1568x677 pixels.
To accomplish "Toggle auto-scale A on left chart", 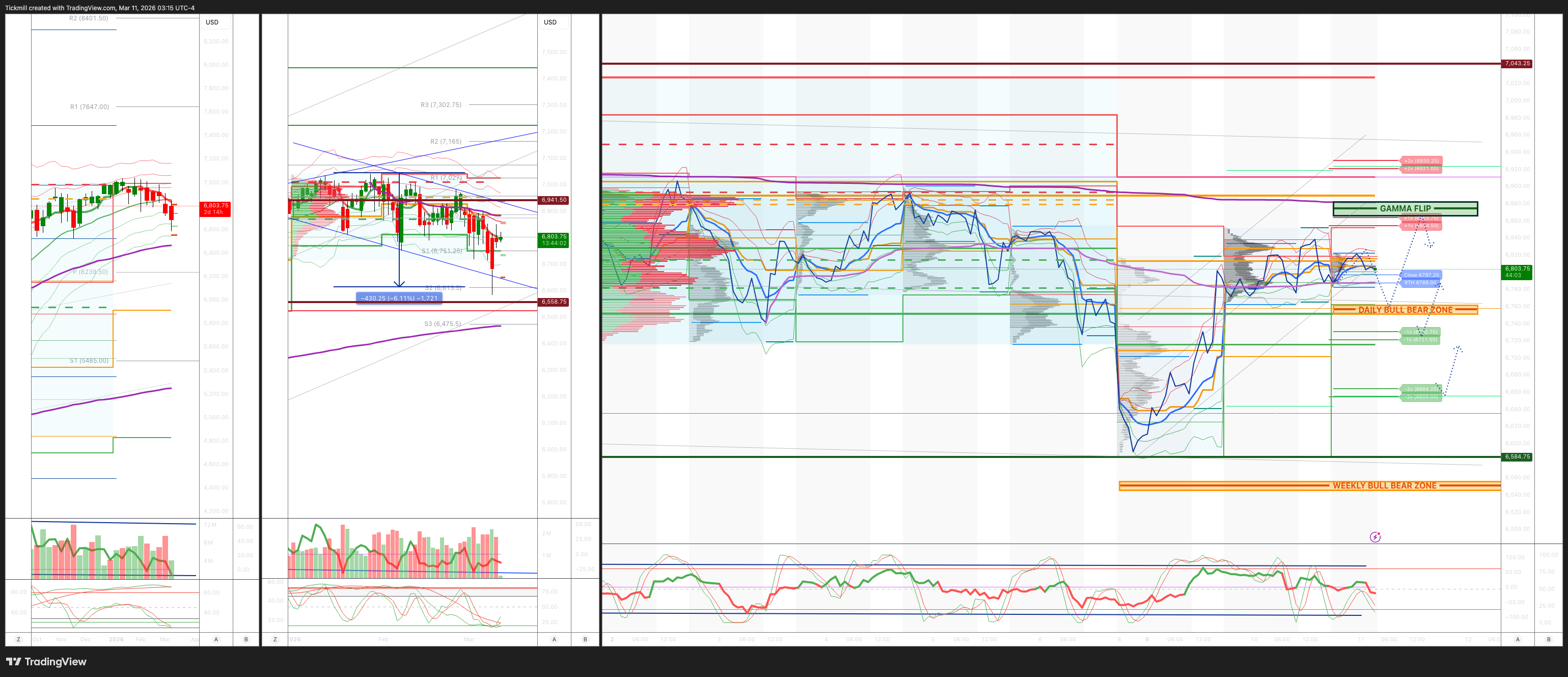I will [216, 639].
